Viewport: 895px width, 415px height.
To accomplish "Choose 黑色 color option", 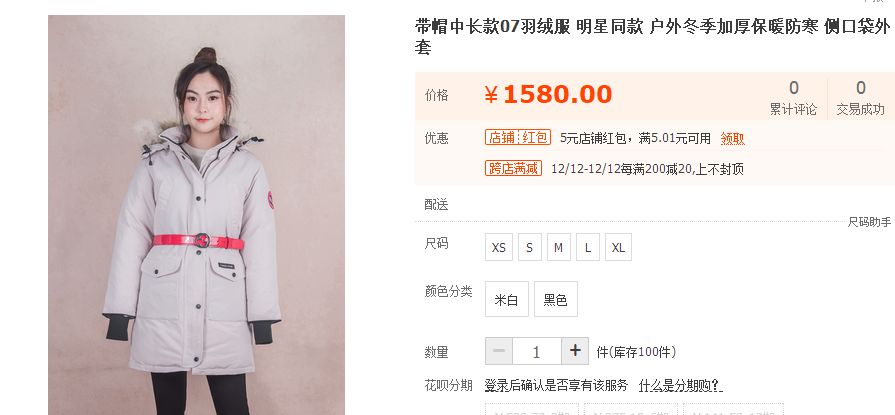I will [x=556, y=299].
